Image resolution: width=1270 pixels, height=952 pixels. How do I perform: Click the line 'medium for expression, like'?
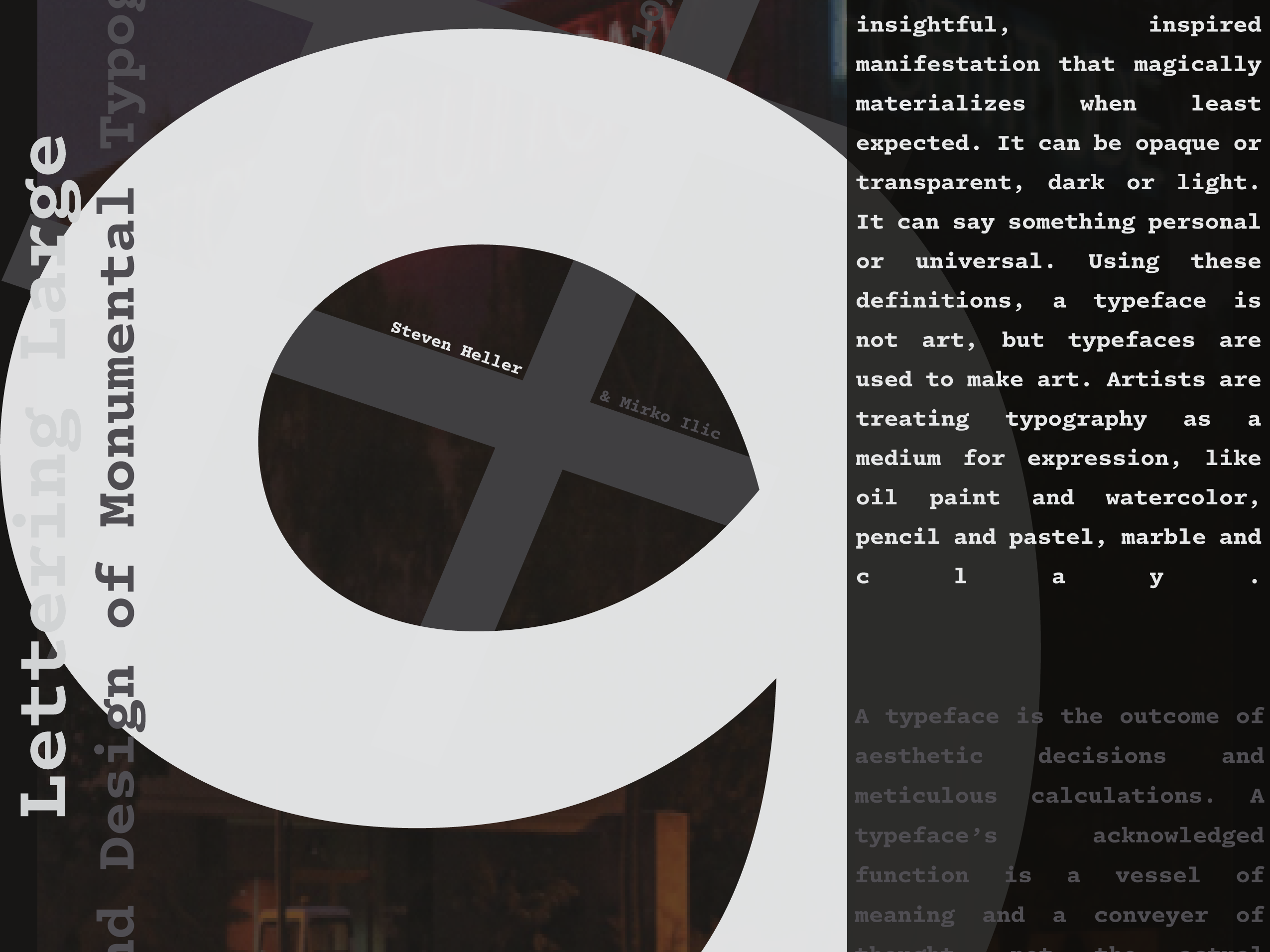pyautogui.click(x=1058, y=459)
